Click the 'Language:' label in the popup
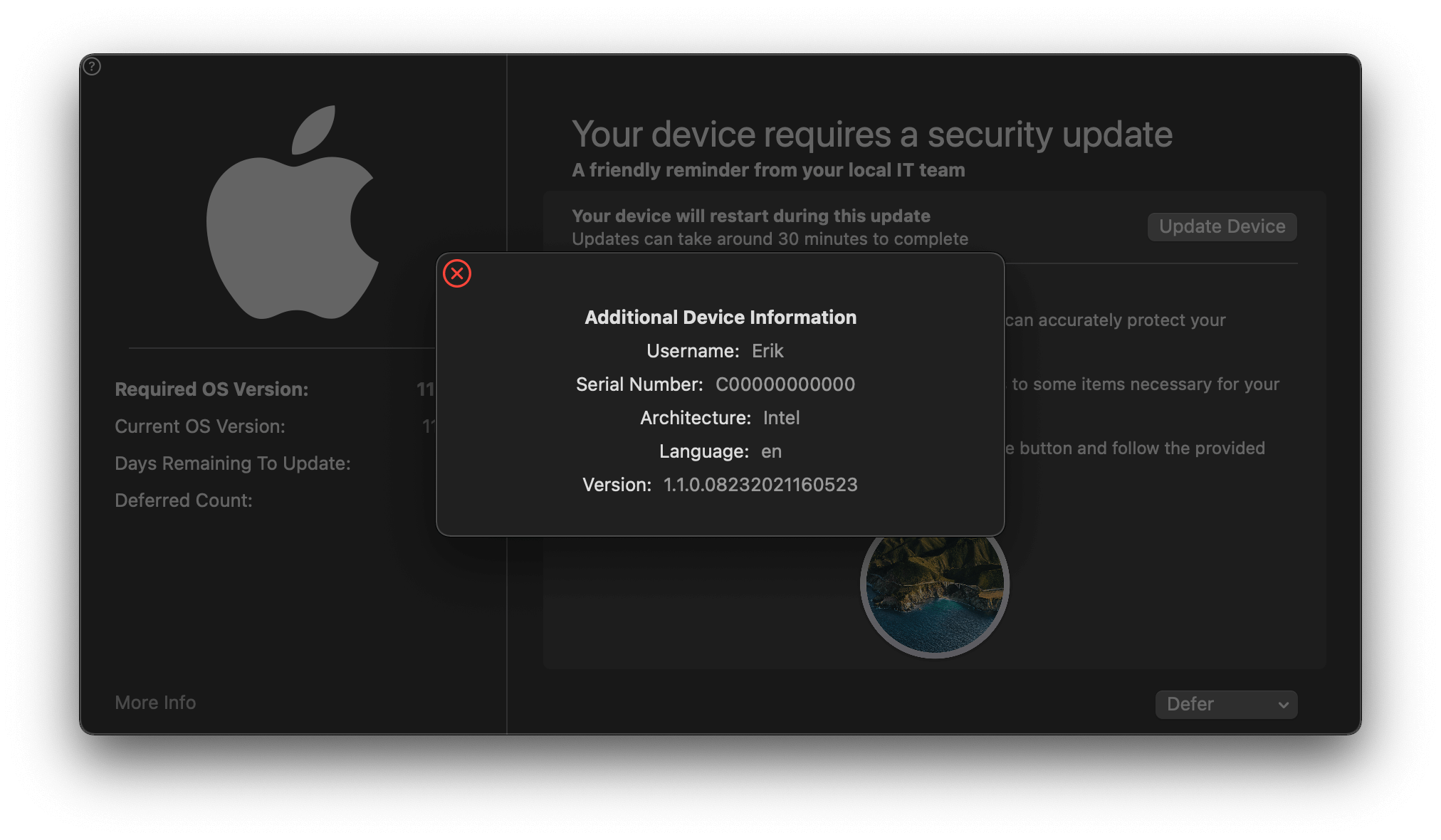 (x=704, y=451)
